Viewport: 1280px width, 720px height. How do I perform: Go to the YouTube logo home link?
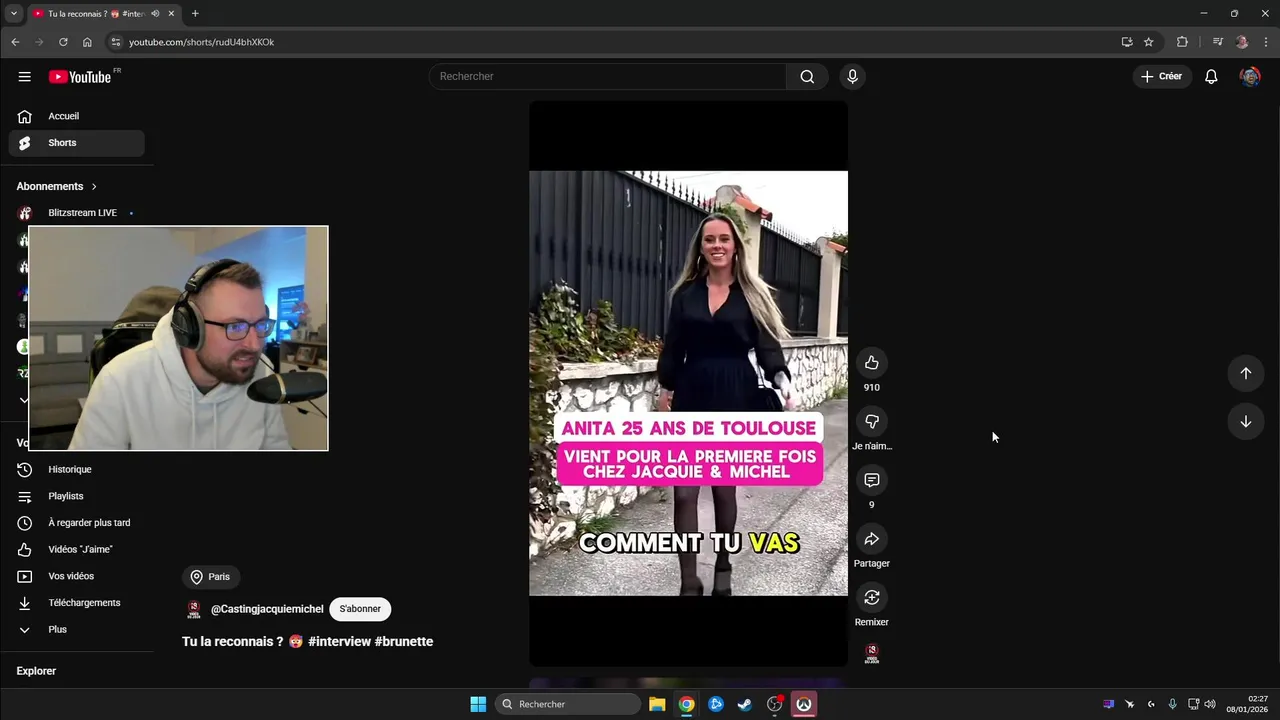pos(80,77)
